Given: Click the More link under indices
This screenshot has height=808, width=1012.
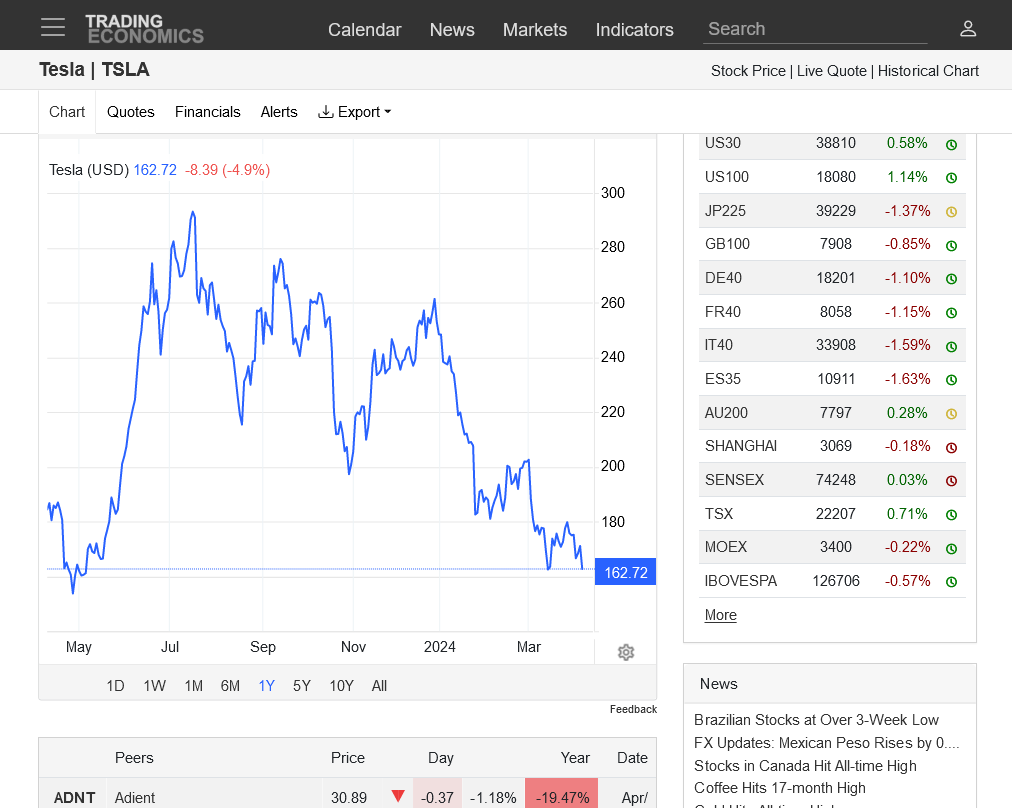Looking at the screenshot, I should (x=720, y=615).
